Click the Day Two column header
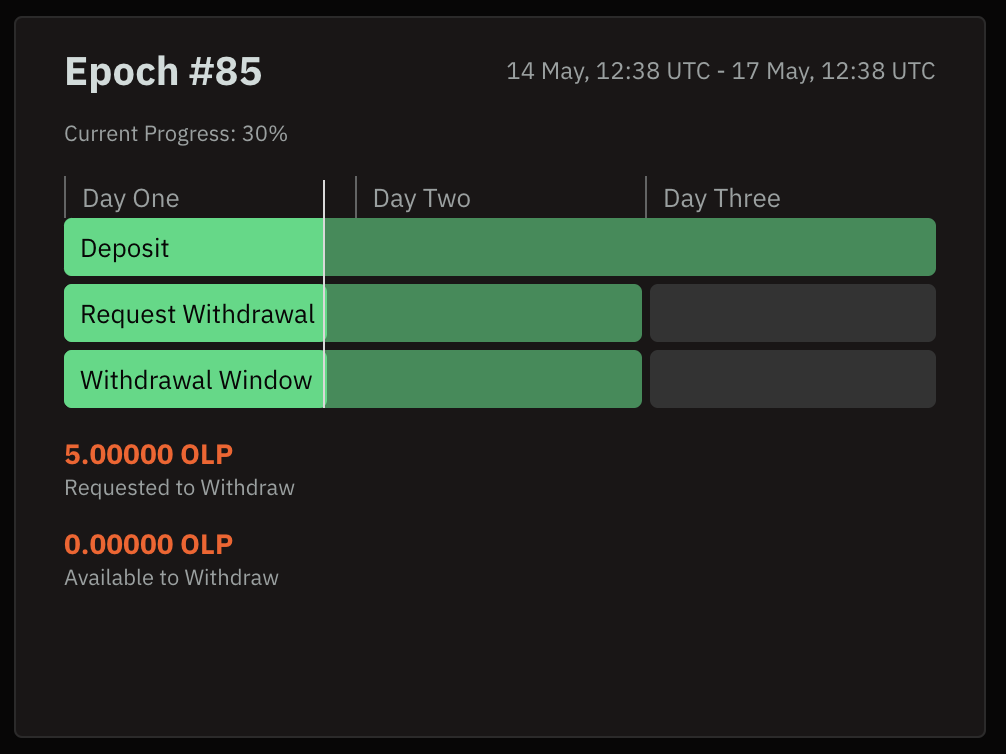This screenshot has width=1006, height=754. pos(422,198)
